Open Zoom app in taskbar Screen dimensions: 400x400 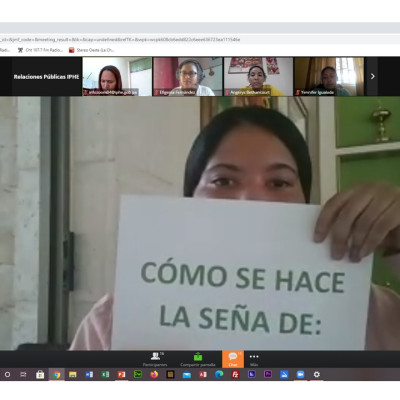(x=300, y=375)
